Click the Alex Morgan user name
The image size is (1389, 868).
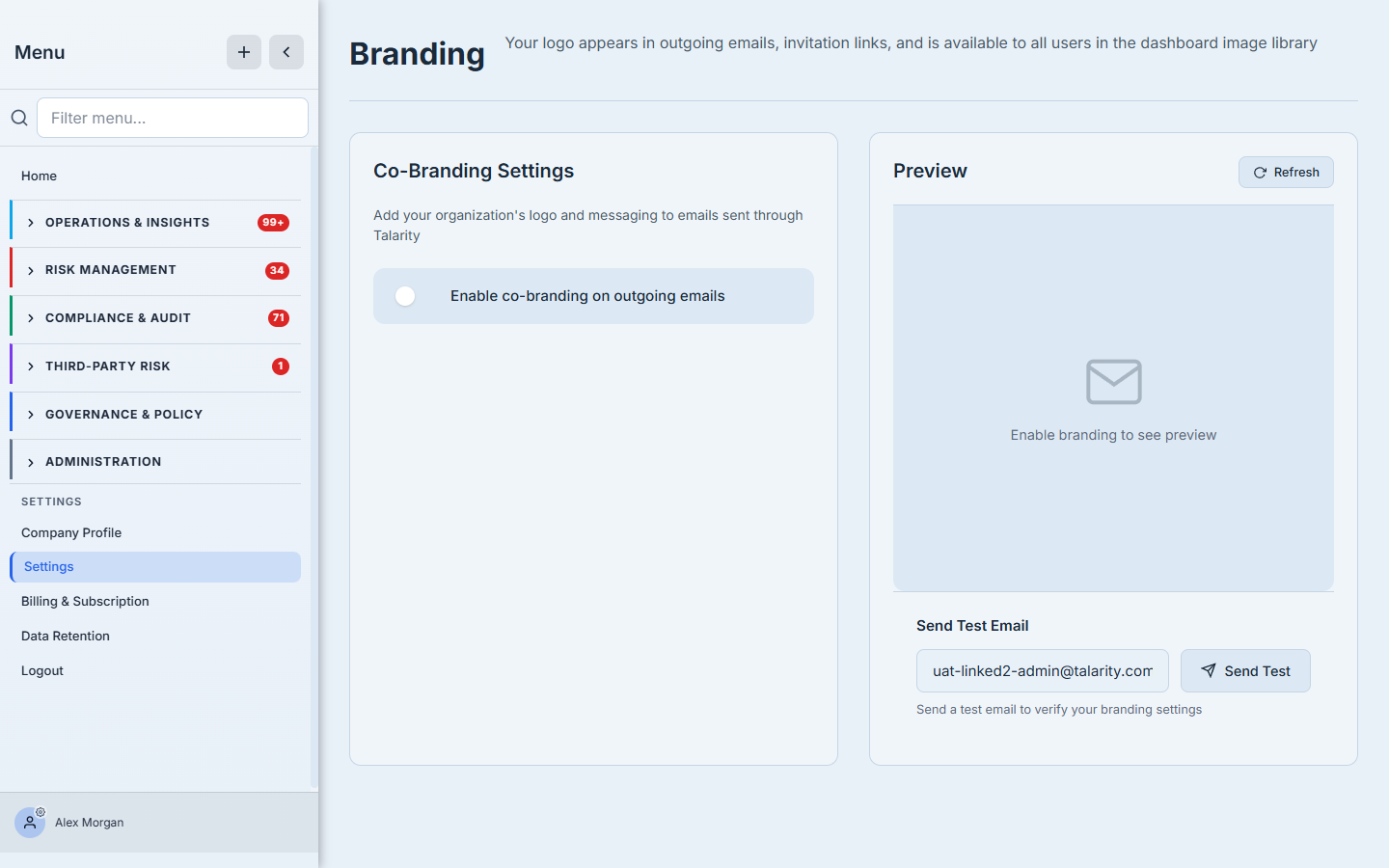click(x=90, y=823)
